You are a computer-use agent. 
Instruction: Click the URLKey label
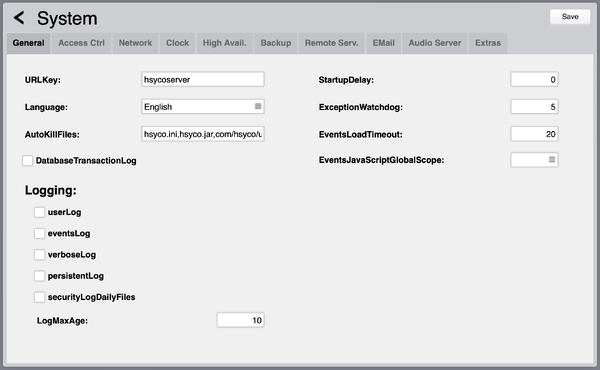pyautogui.click(x=42, y=80)
